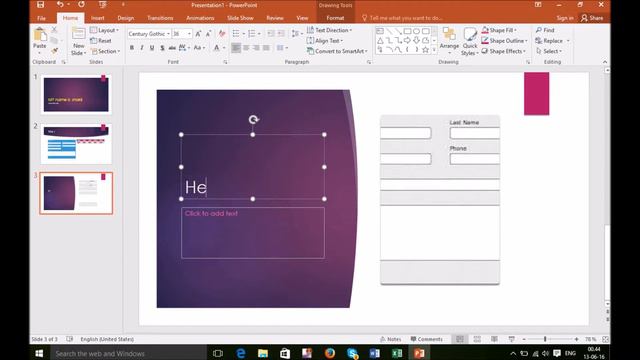Justify the text

tap(266, 48)
